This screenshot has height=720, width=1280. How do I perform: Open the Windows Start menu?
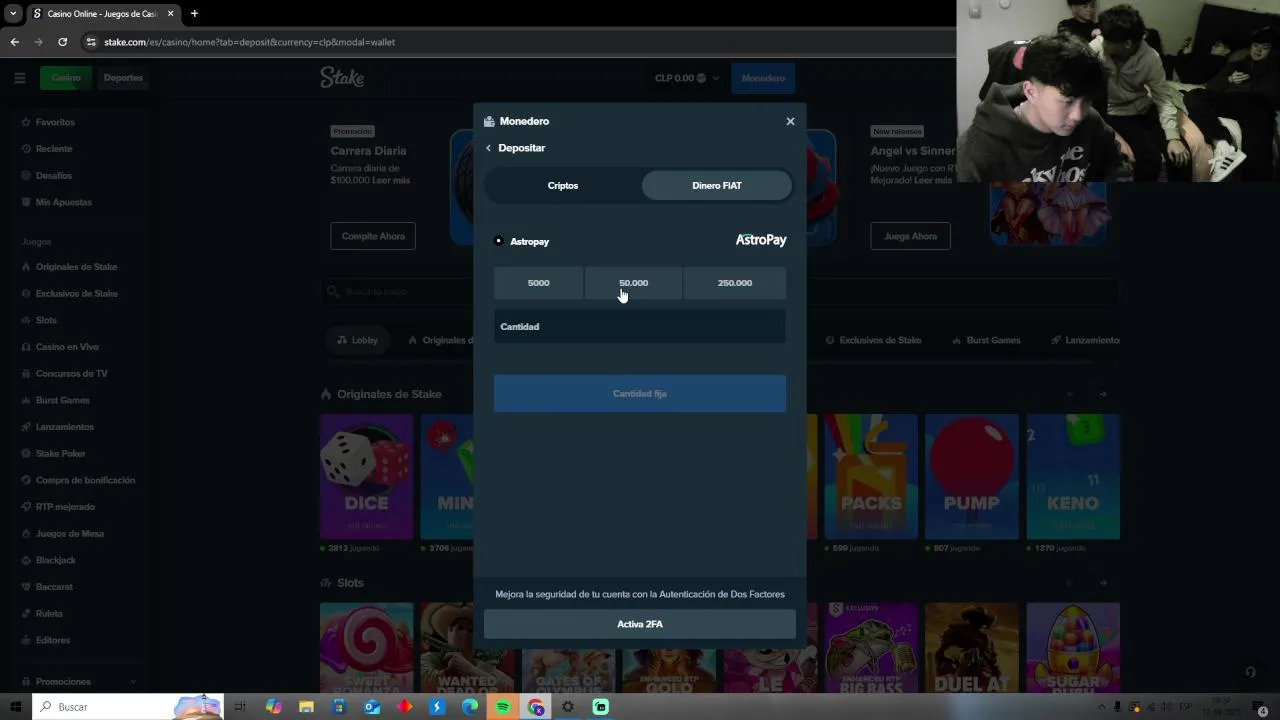point(16,707)
